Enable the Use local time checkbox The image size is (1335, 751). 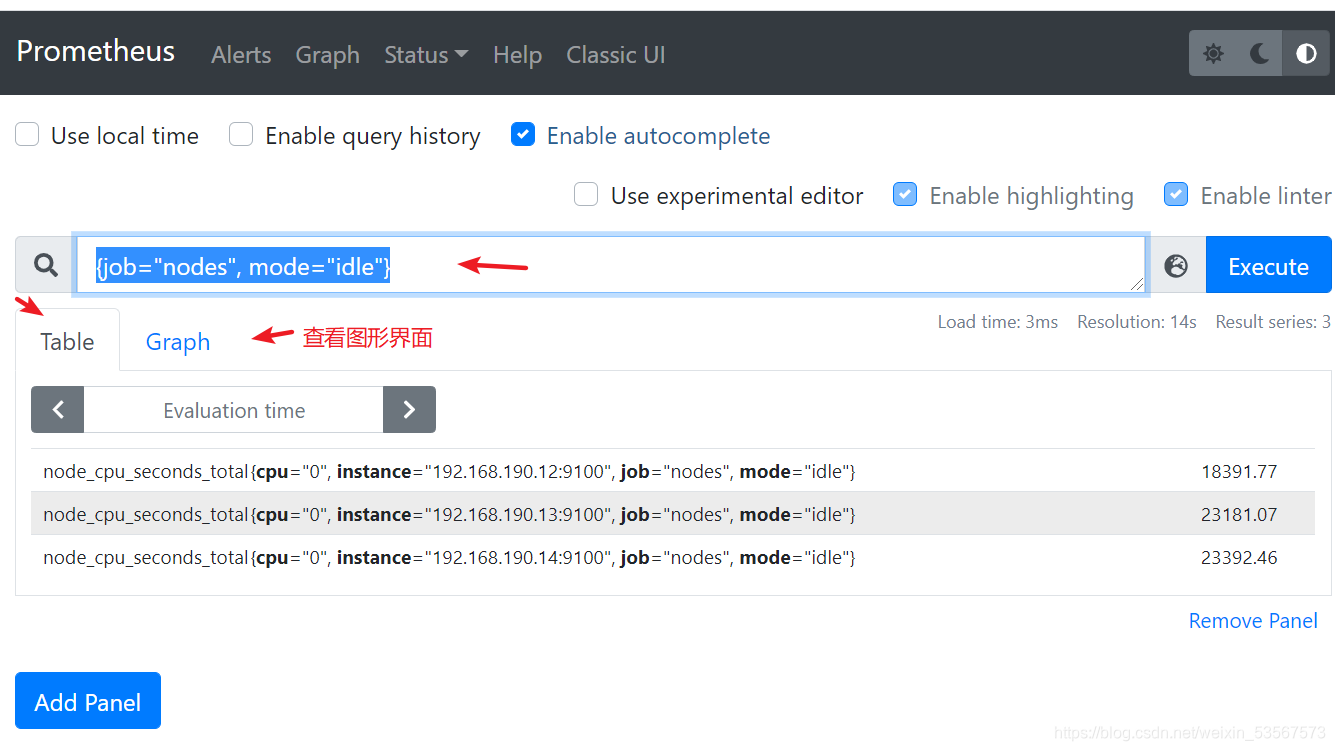(27, 135)
